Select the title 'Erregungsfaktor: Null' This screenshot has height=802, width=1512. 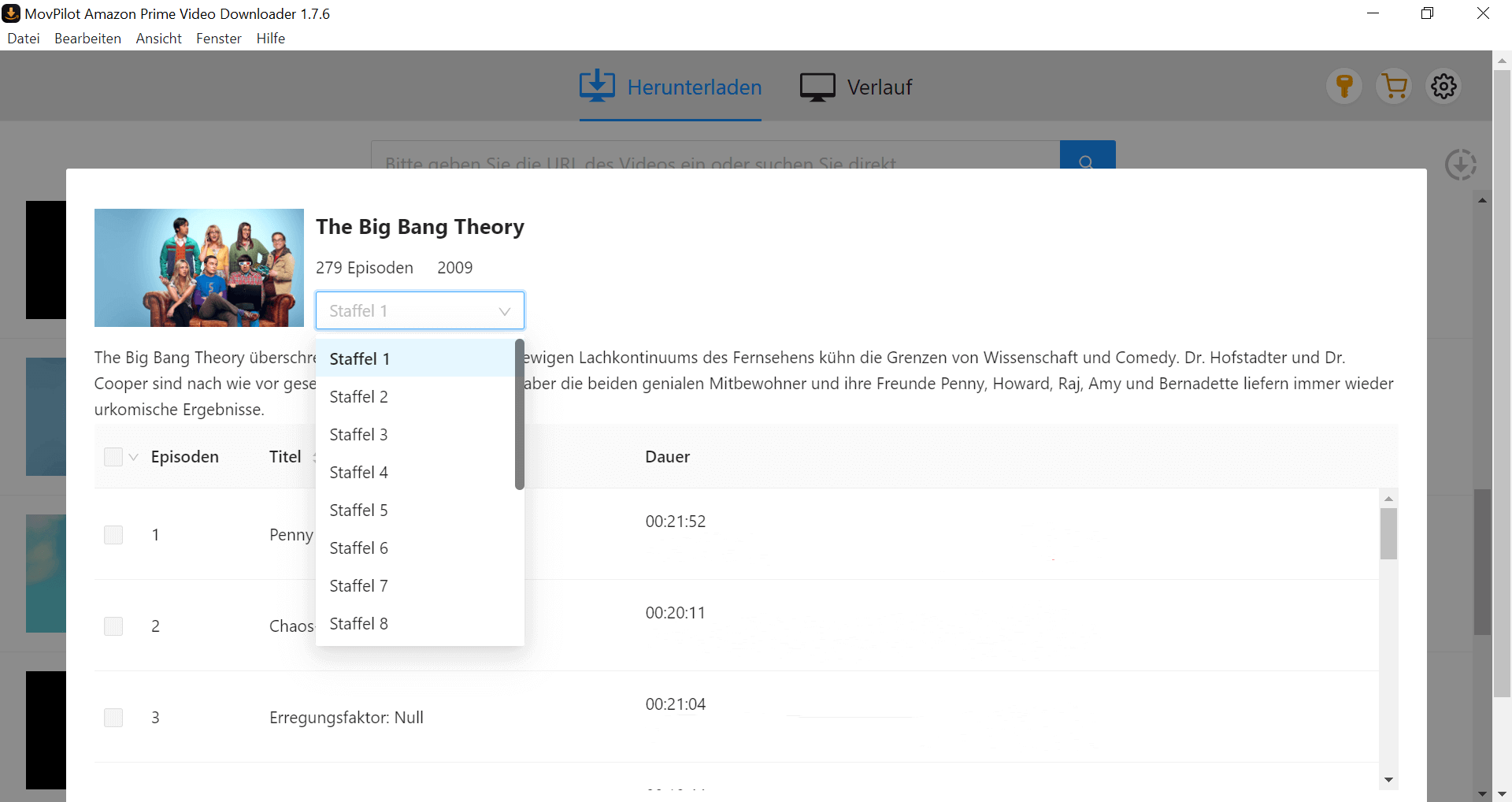click(346, 718)
